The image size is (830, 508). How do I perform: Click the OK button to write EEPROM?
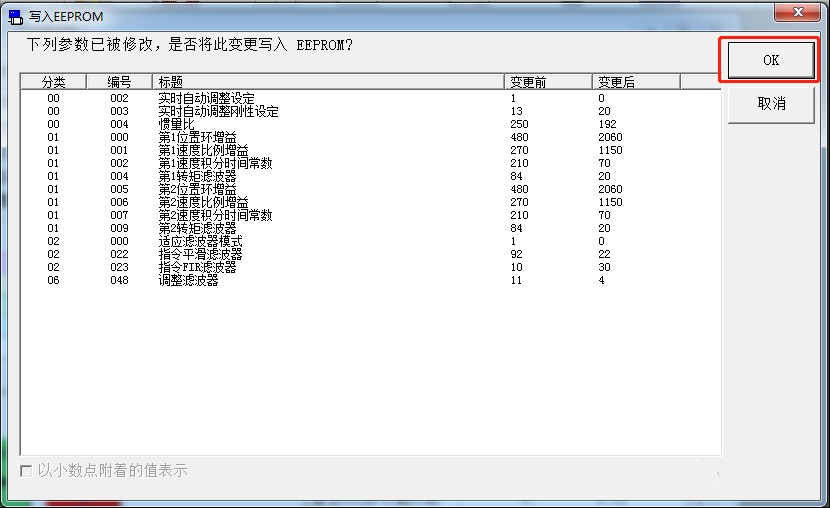pyautogui.click(x=771, y=60)
